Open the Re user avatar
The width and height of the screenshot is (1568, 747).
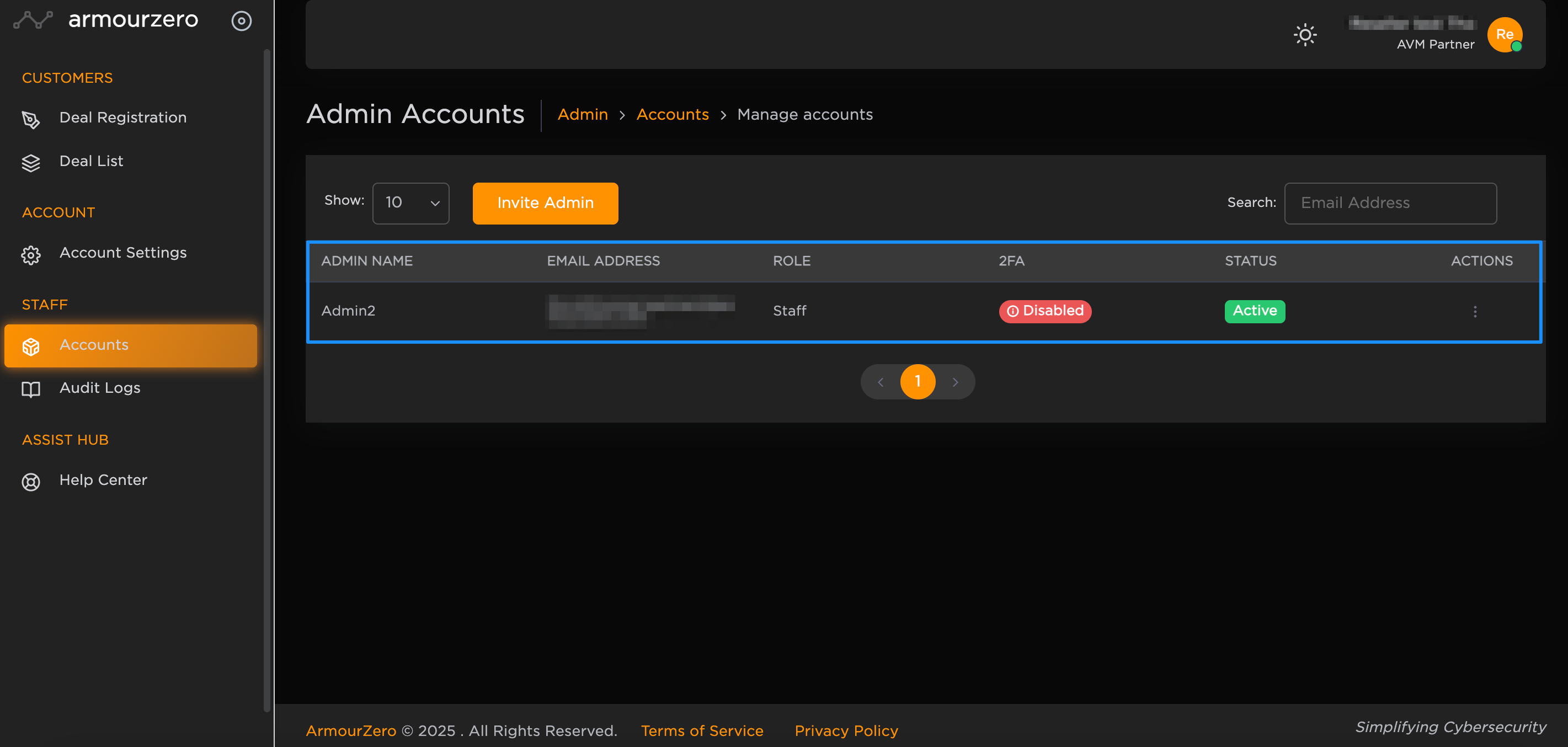tap(1504, 35)
